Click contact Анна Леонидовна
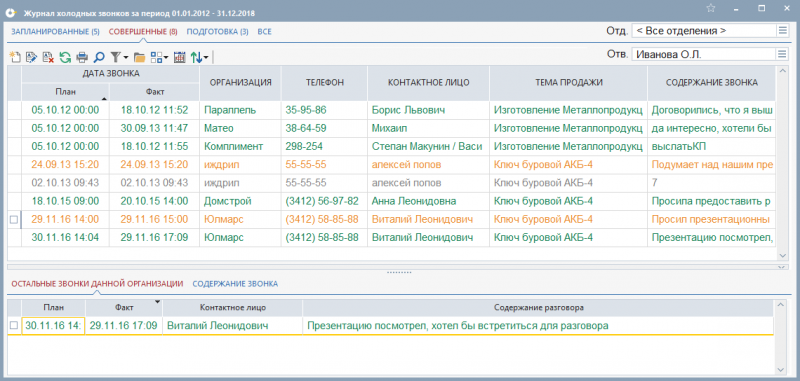The width and height of the screenshot is (800, 381). click(x=414, y=201)
